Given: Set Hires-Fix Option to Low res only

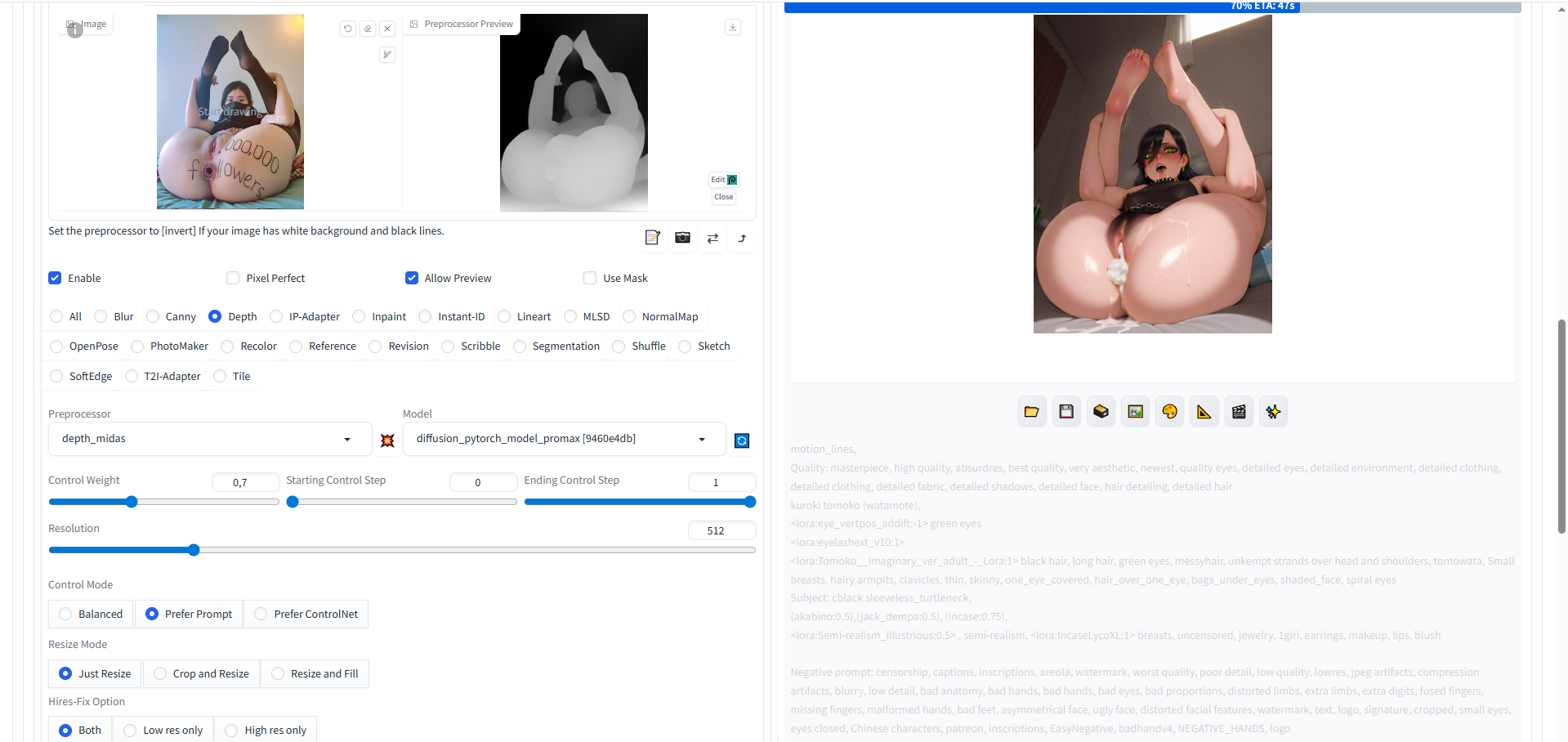Looking at the screenshot, I should (163, 730).
